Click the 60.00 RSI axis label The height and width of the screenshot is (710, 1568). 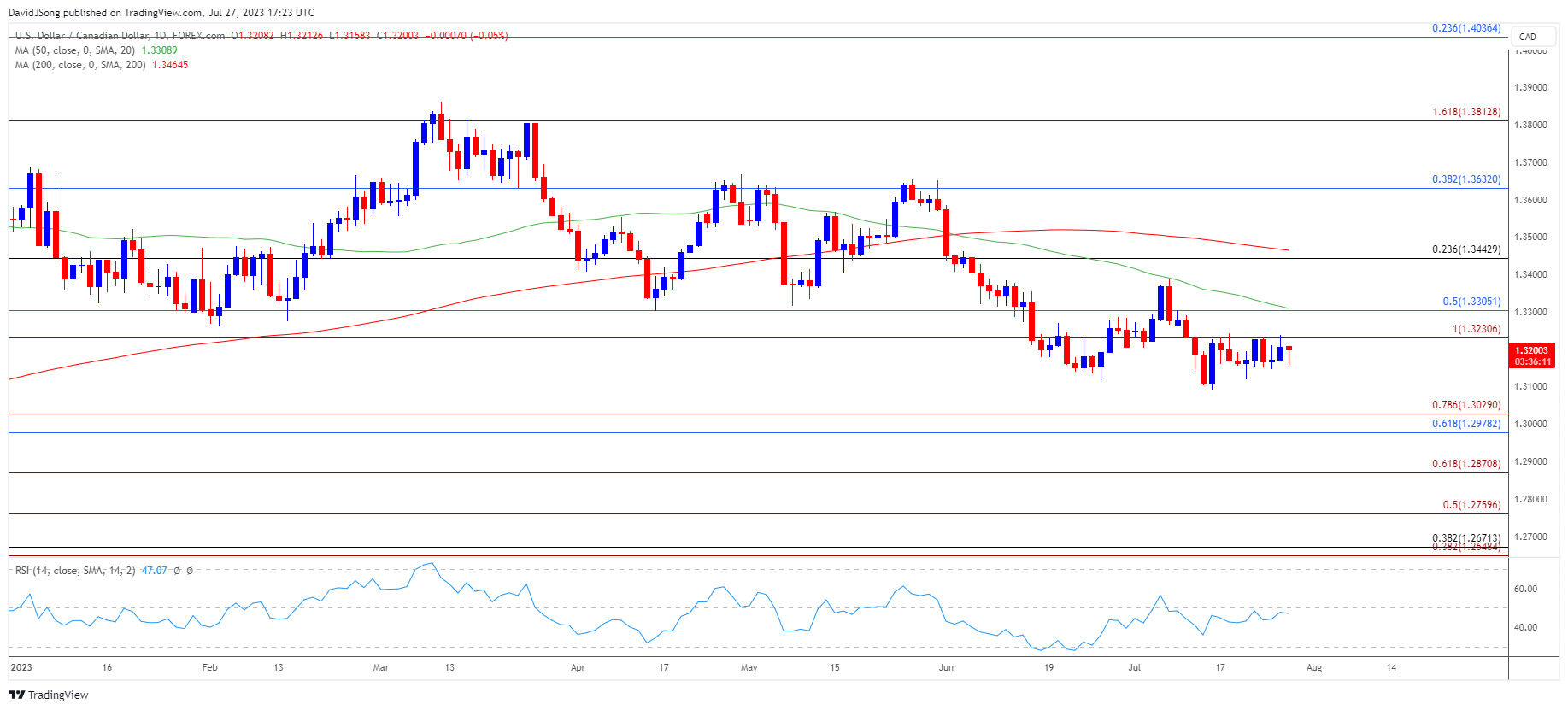(1525, 589)
